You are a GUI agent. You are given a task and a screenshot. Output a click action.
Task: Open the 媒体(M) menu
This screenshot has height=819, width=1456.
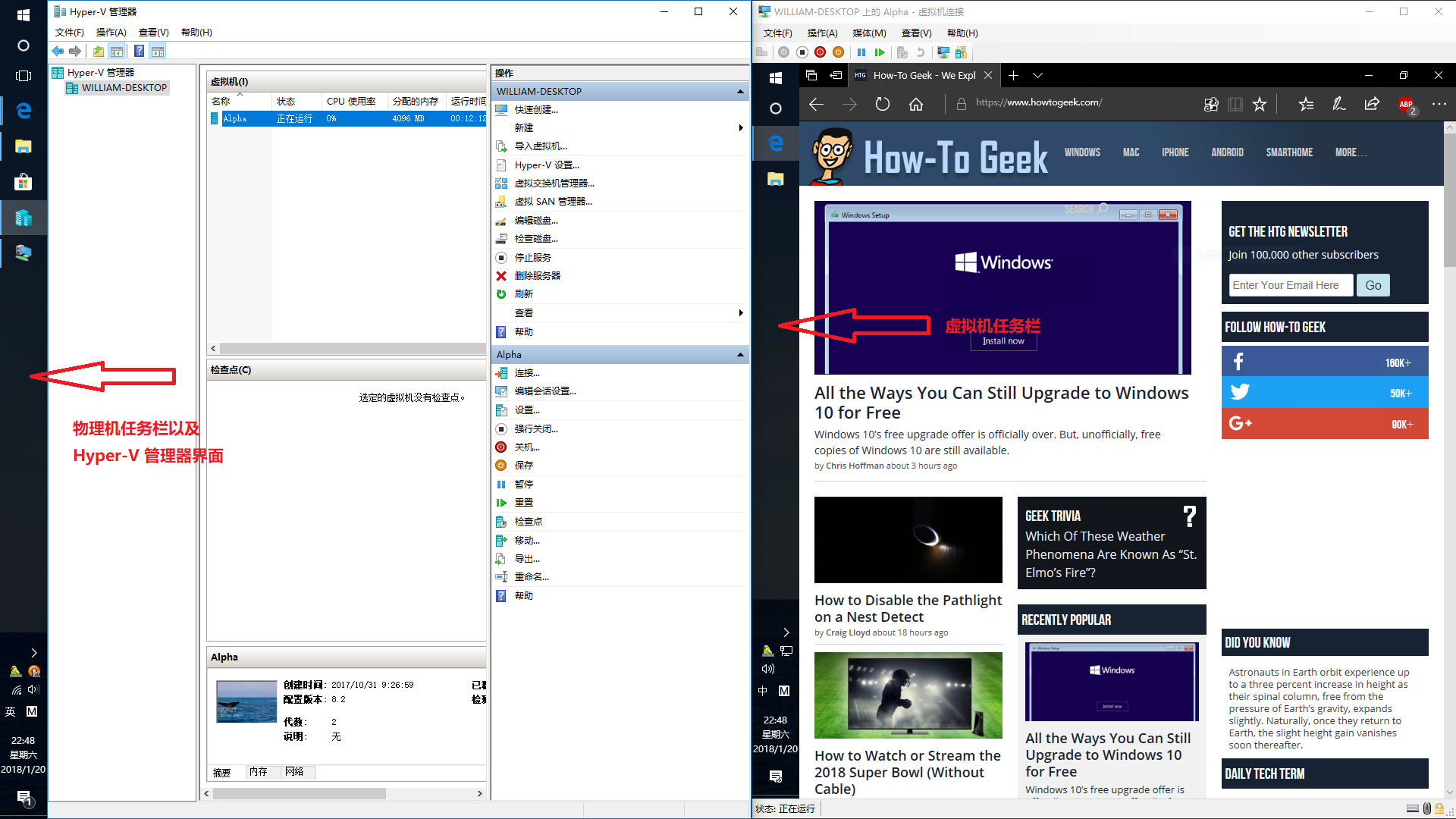click(x=869, y=33)
